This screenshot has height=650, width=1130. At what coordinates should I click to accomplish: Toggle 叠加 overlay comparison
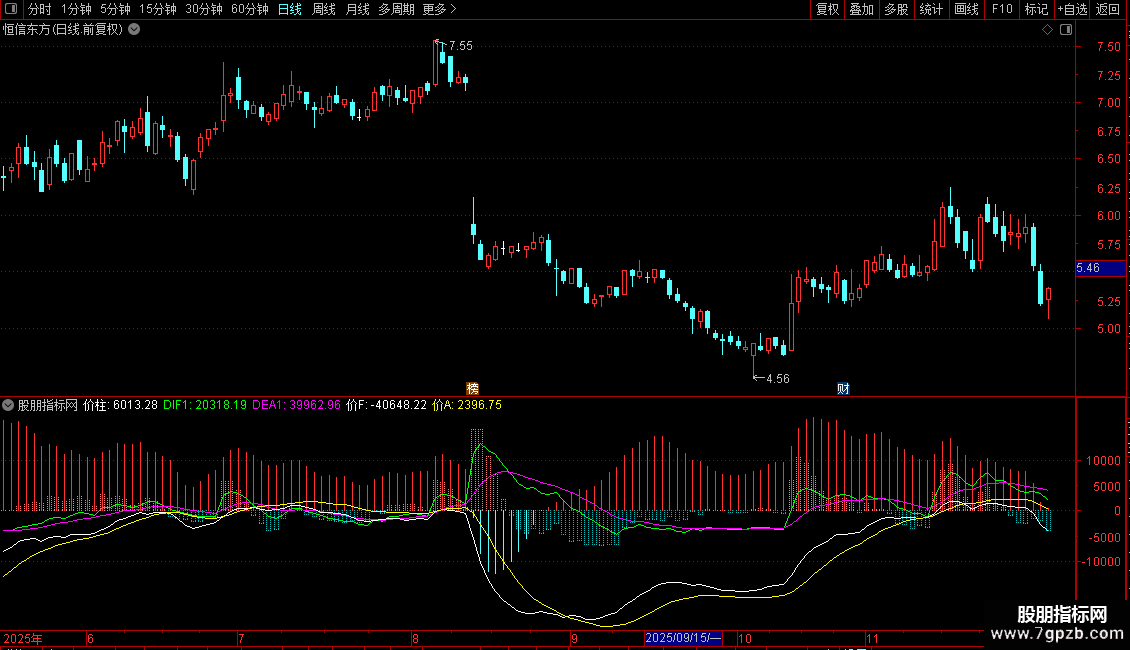pyautogui.click(x=861, y=9)
